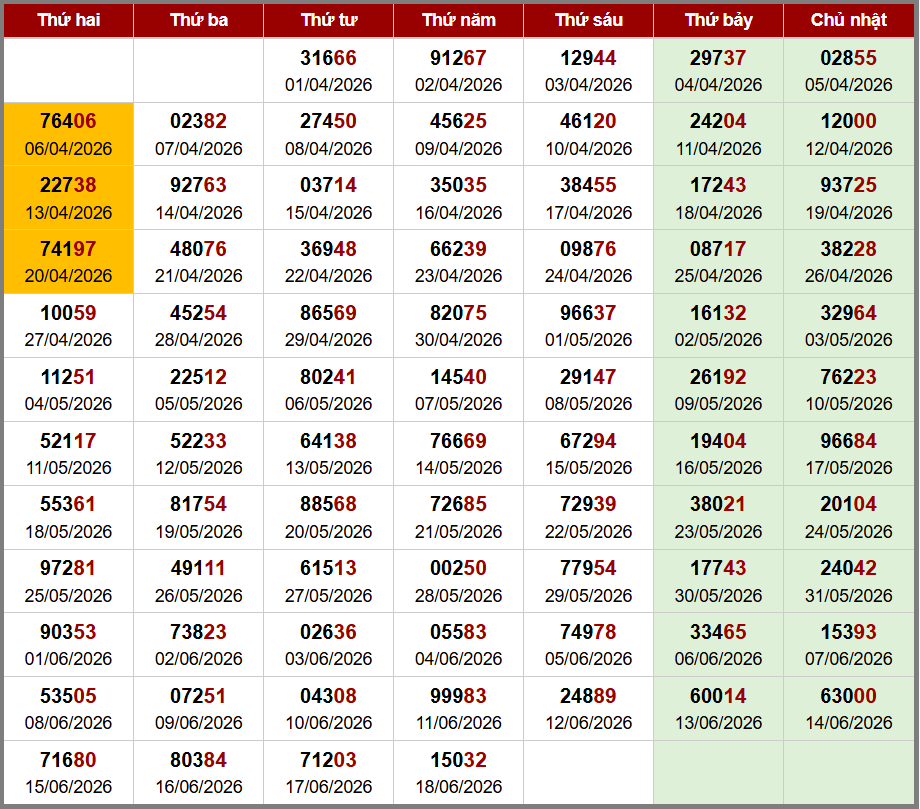The width and height of the screenshot is (920, 809).
Task: Click the Thứ tư column header
Action: (x=329, y=20)
